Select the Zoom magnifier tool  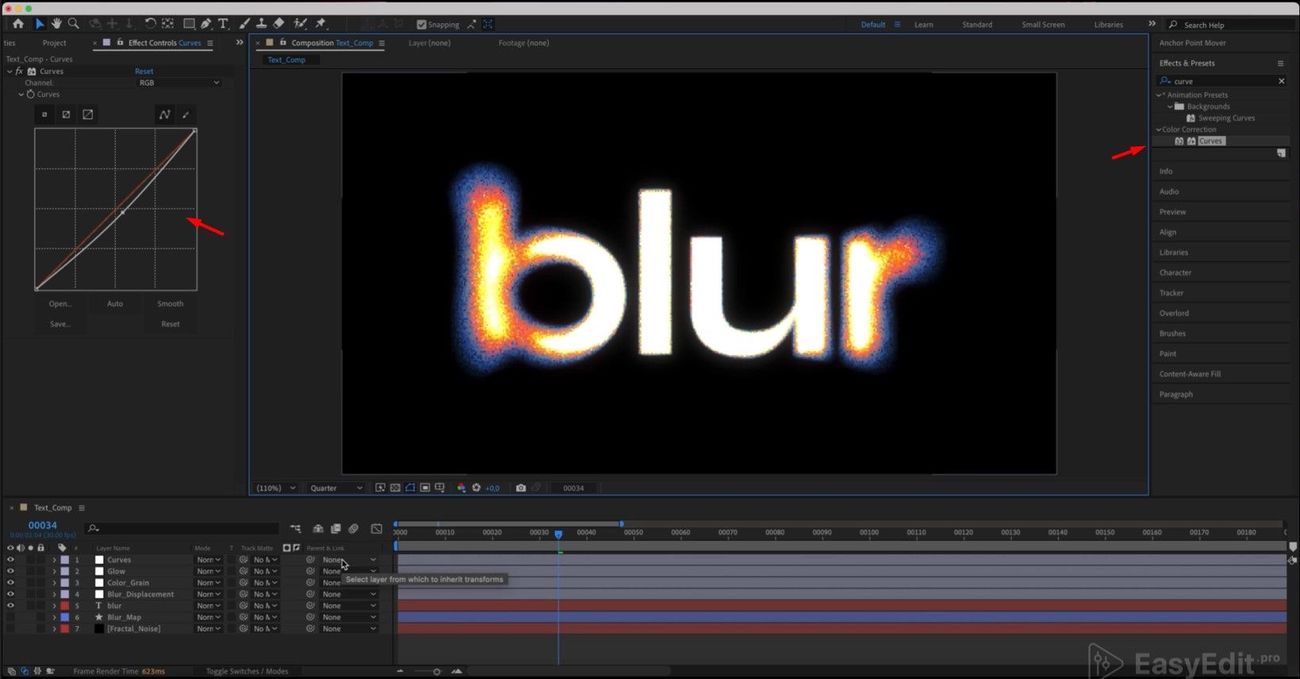coord(73,23)
